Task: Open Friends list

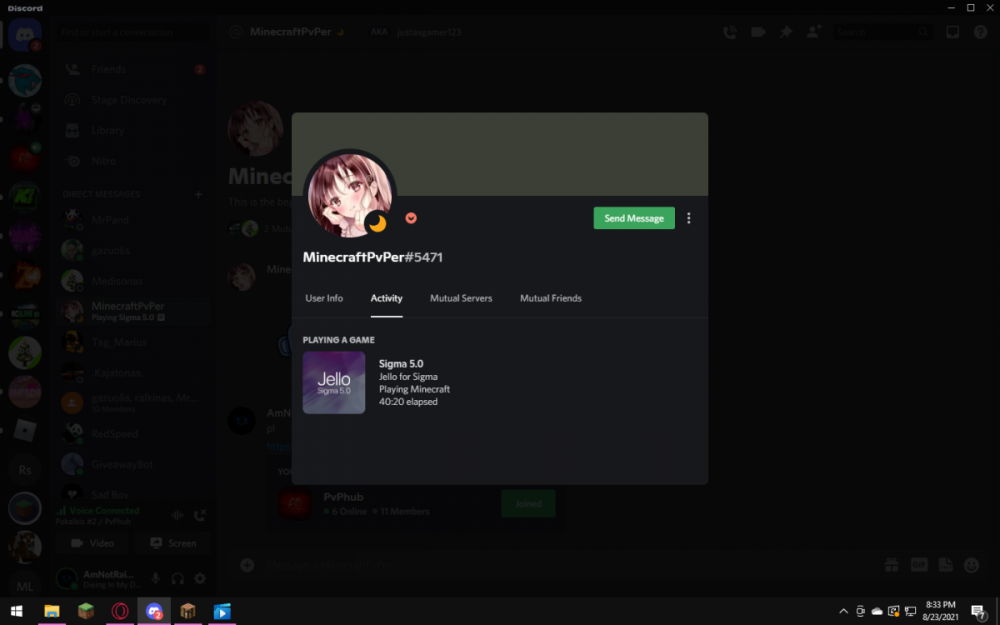Action: (133, 69)
